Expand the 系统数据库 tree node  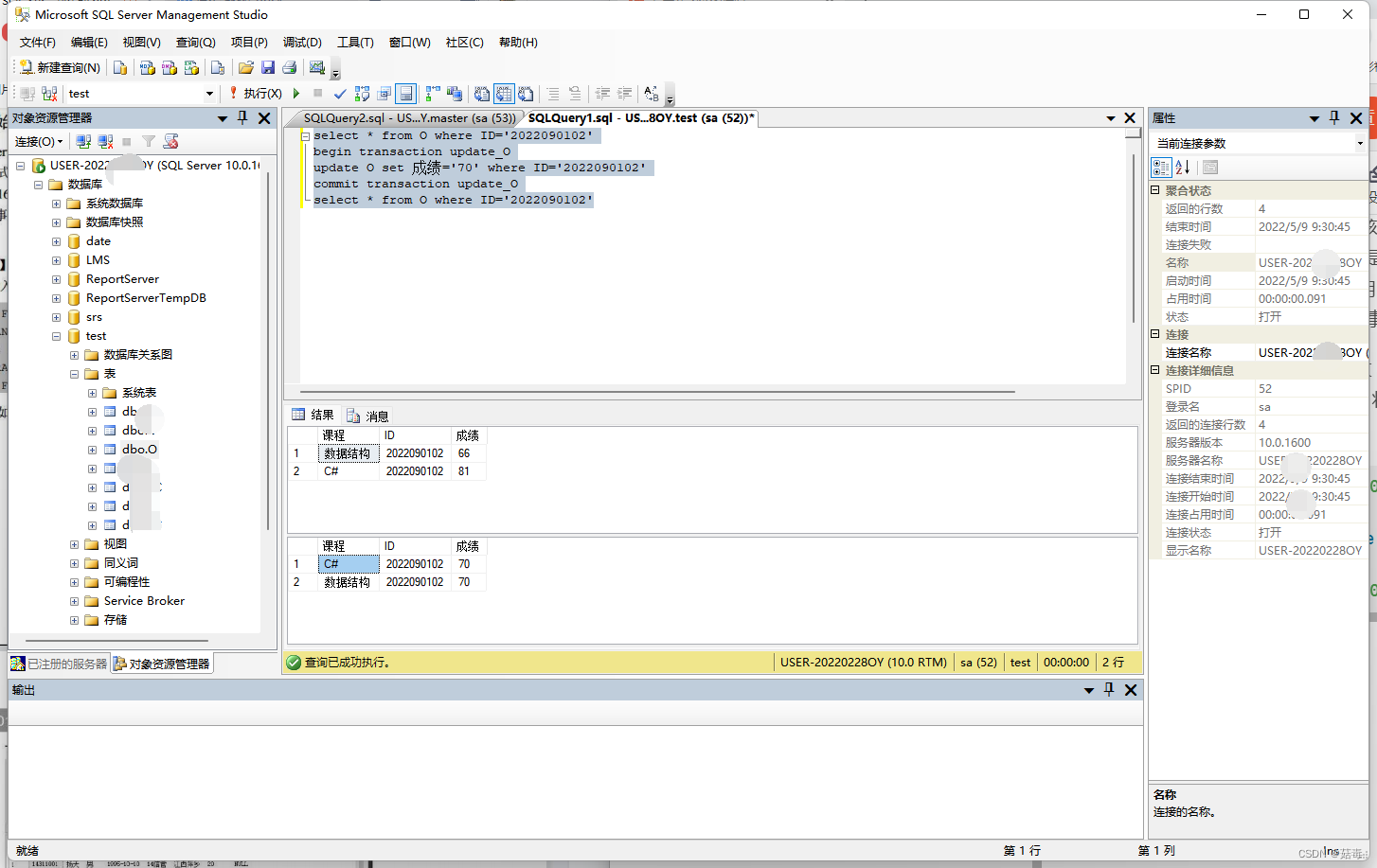coord(56,204)
